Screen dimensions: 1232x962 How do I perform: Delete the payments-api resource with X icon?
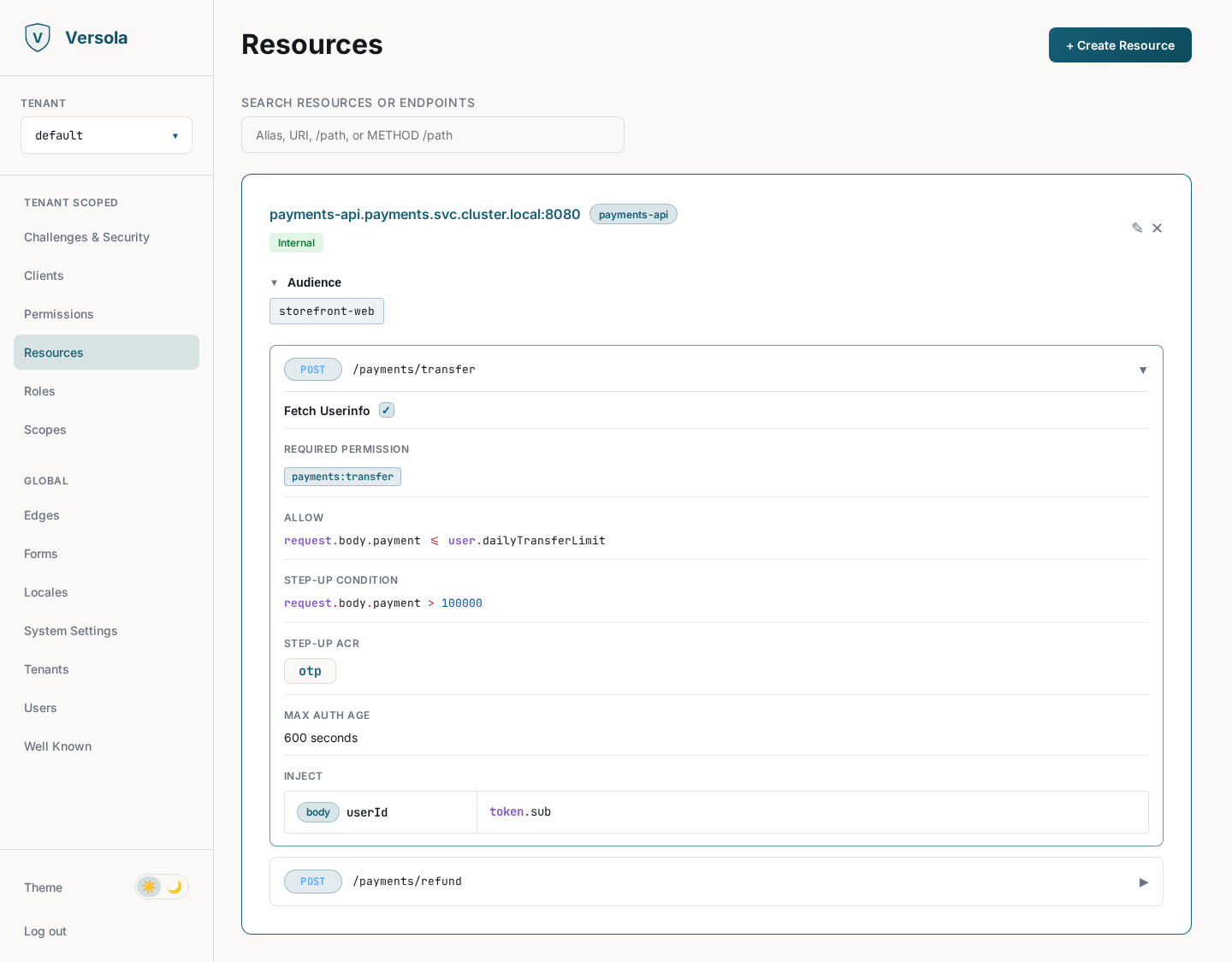click(x=1157, y=228)
